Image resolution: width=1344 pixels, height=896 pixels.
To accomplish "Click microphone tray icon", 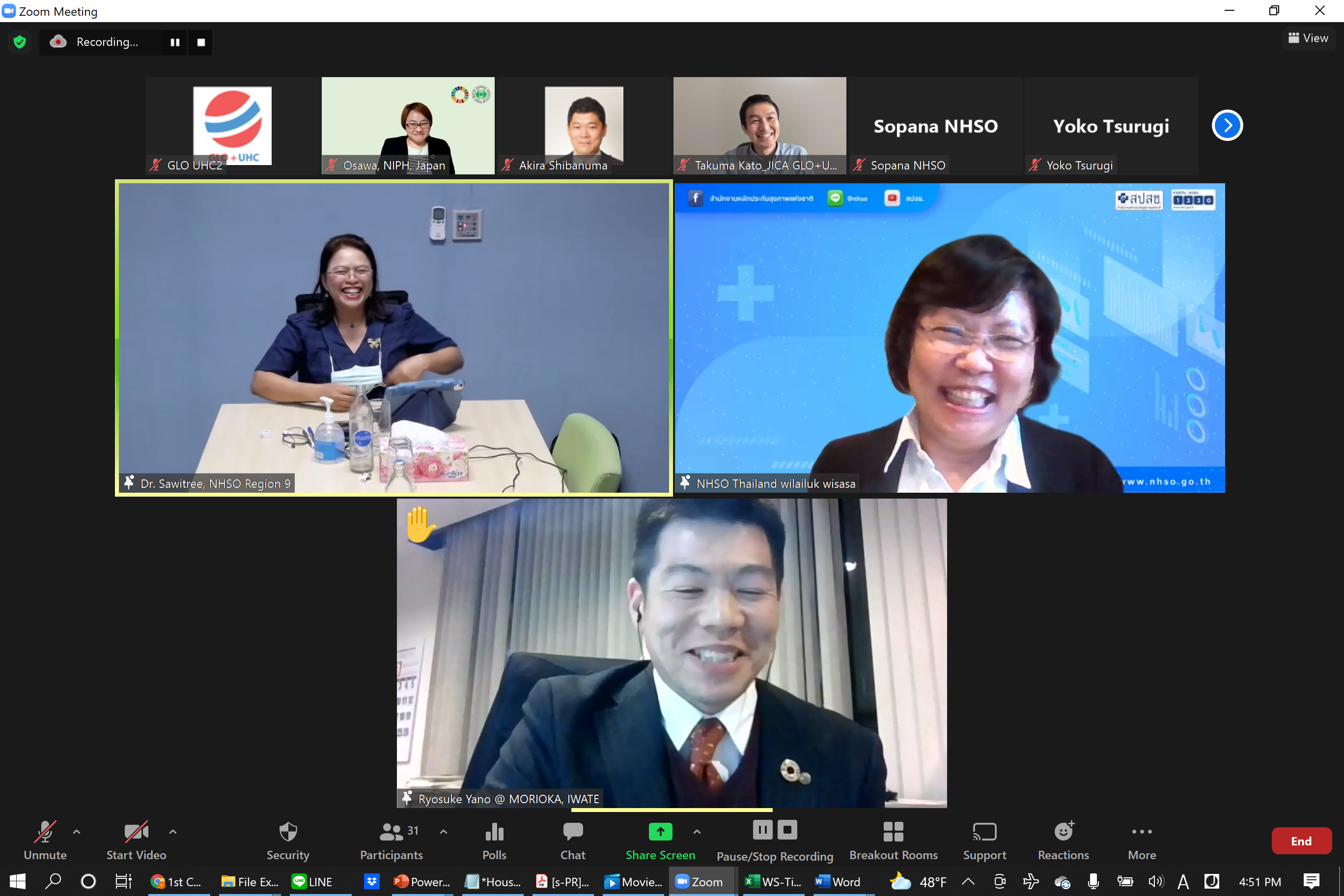I will [1093, 882].
